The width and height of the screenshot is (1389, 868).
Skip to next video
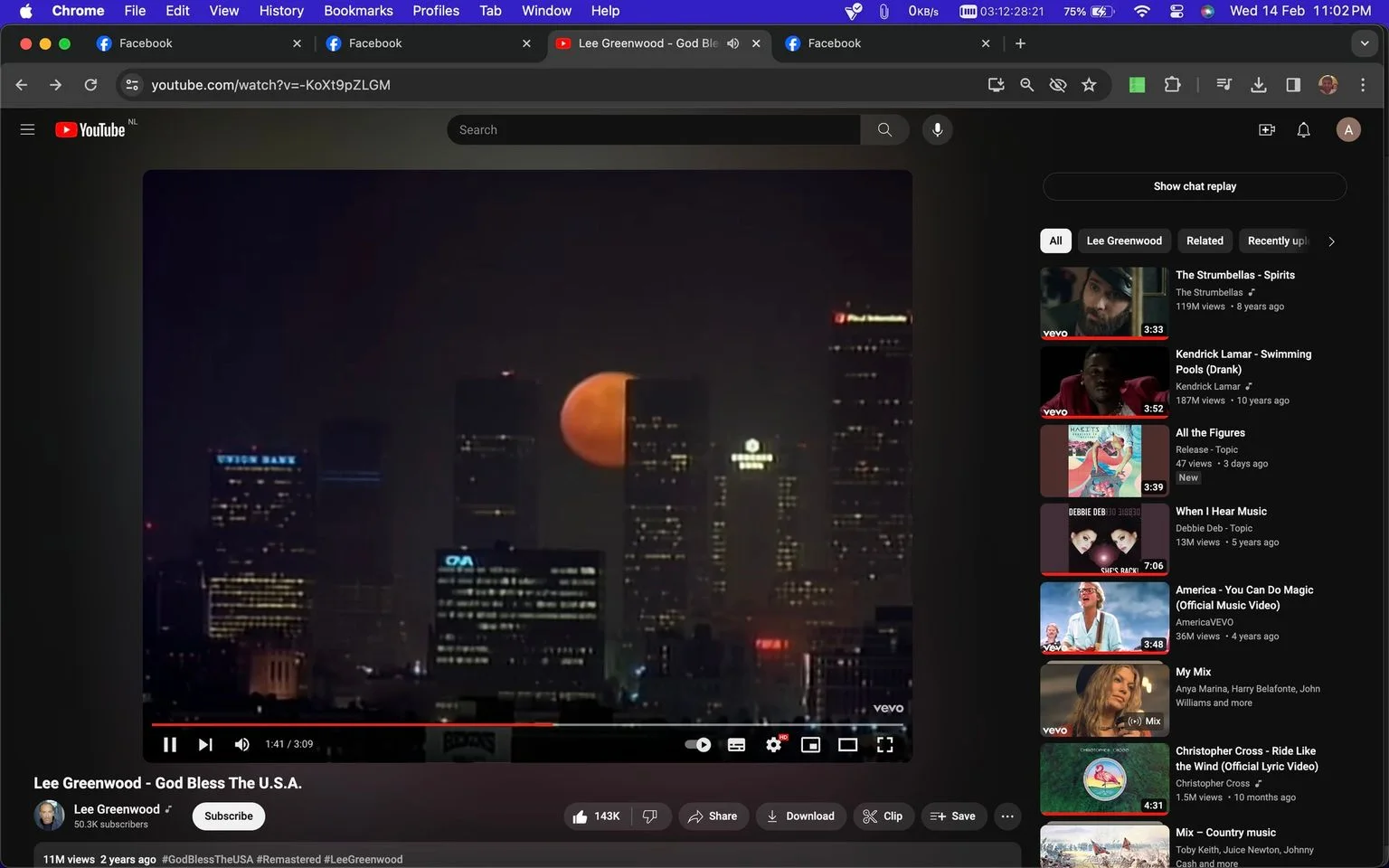[205, 744]
